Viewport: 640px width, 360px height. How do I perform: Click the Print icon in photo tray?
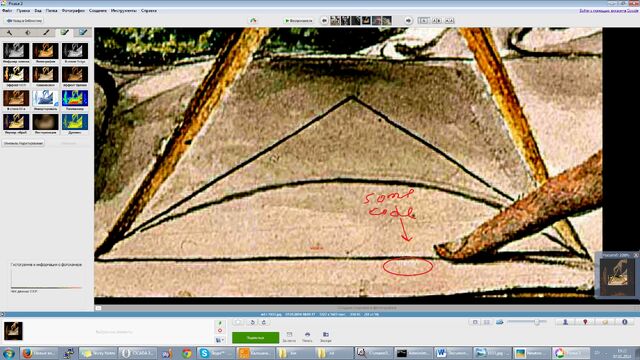(x=307, y=337)
